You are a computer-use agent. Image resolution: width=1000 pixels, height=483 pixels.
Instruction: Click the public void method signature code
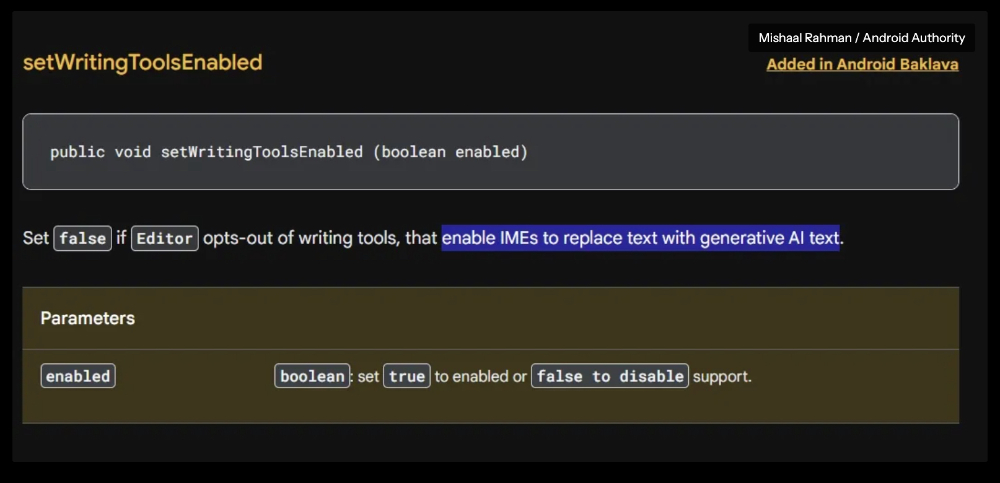[x=289, y=152]
